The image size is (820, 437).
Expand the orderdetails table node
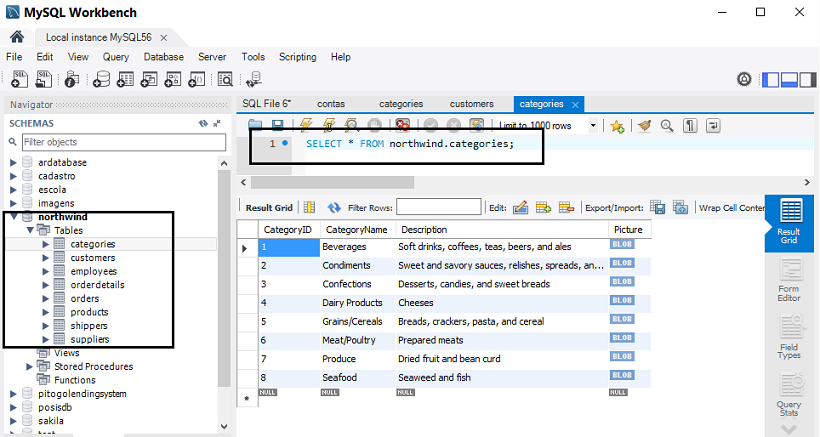45,285
